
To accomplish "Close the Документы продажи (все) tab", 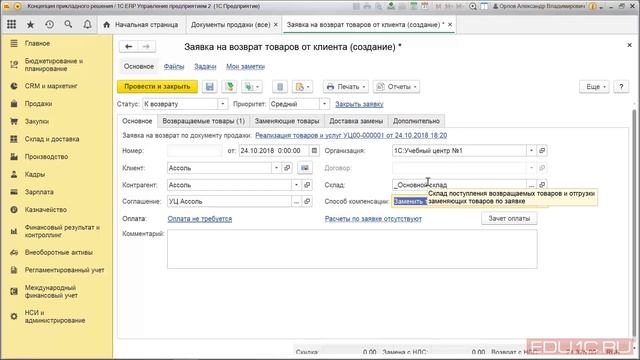I will pos(276,24).
